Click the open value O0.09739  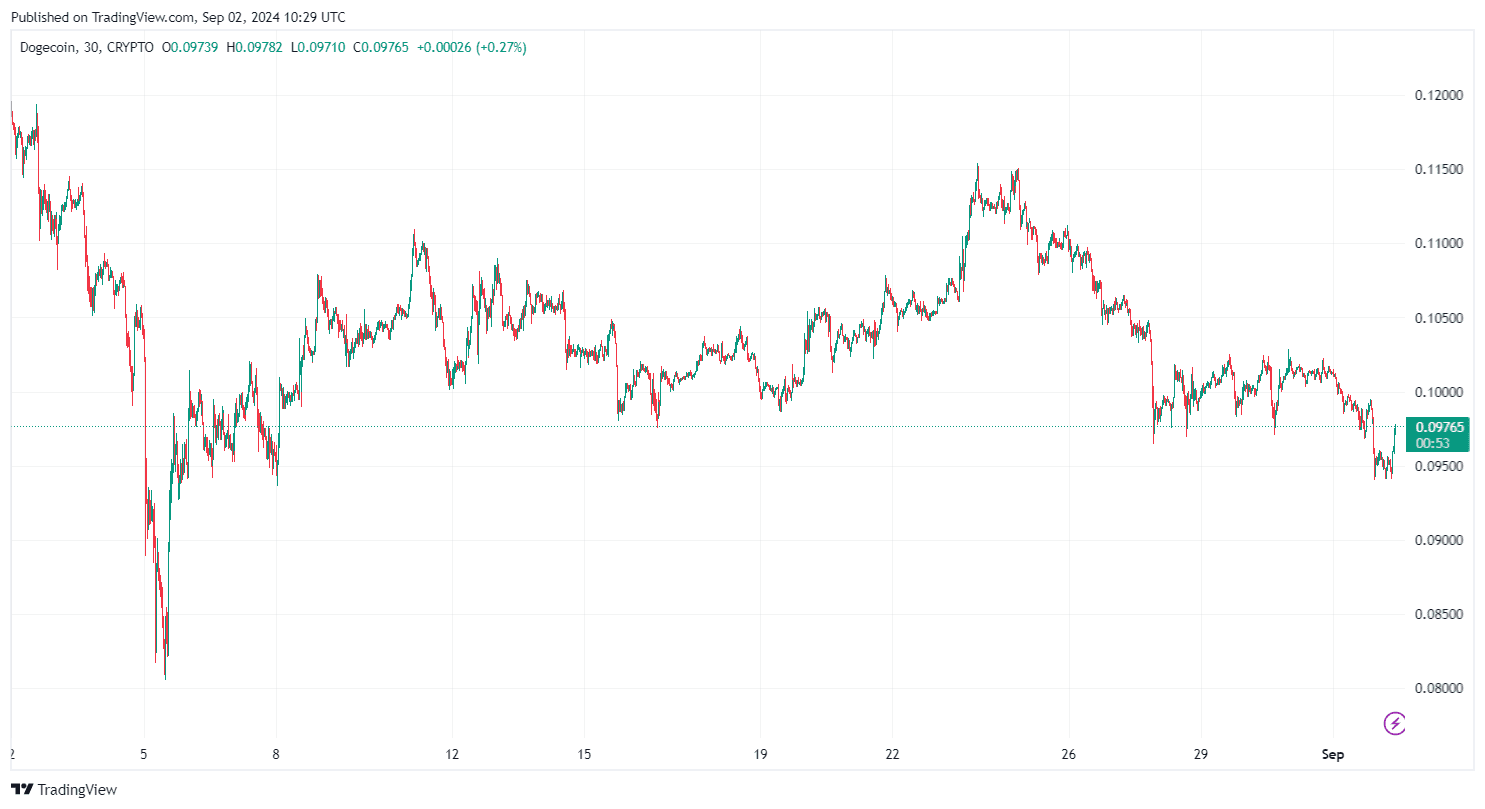[191, 47]
